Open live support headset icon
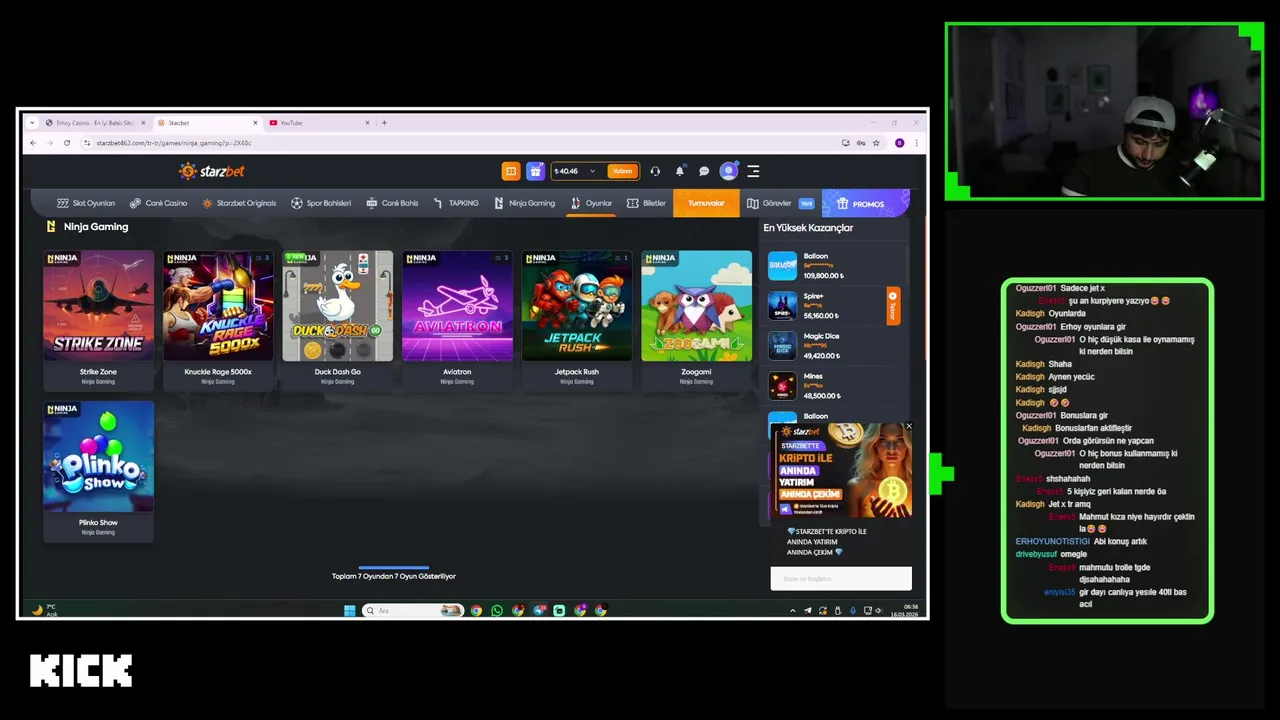The image size is (1280, 720). (655, 171)
